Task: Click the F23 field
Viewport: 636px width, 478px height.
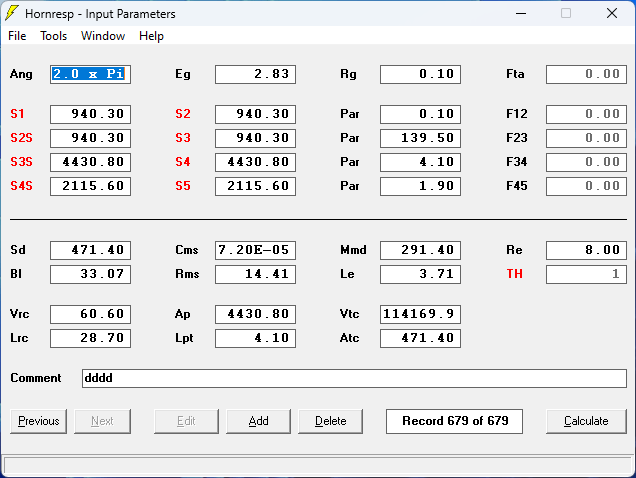Action: click(586, 138)
